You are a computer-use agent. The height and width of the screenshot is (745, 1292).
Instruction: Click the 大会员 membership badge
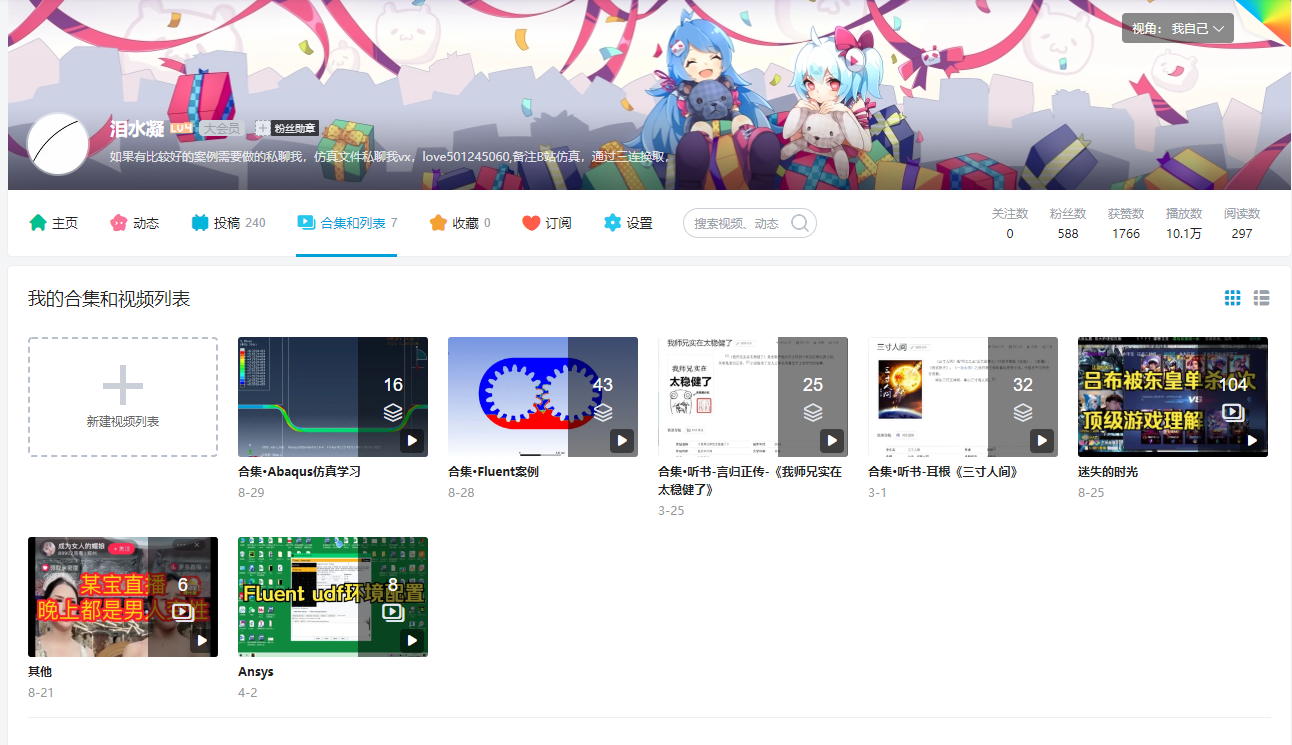(221, 128)
